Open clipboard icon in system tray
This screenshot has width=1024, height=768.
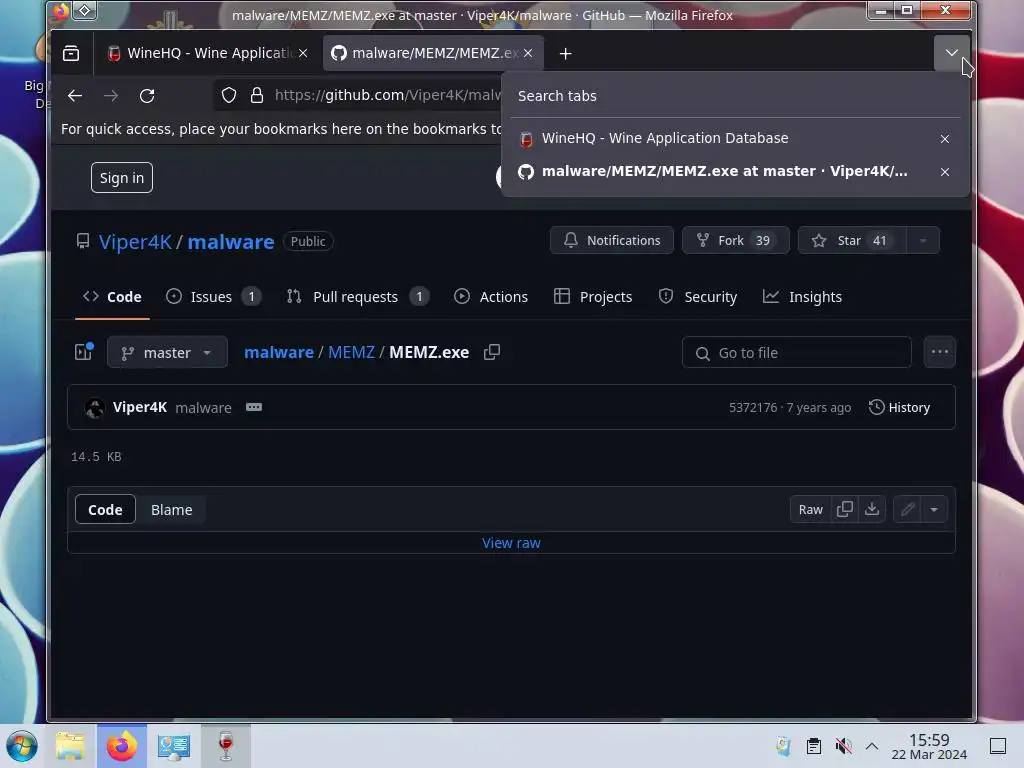tap(814, 746)
